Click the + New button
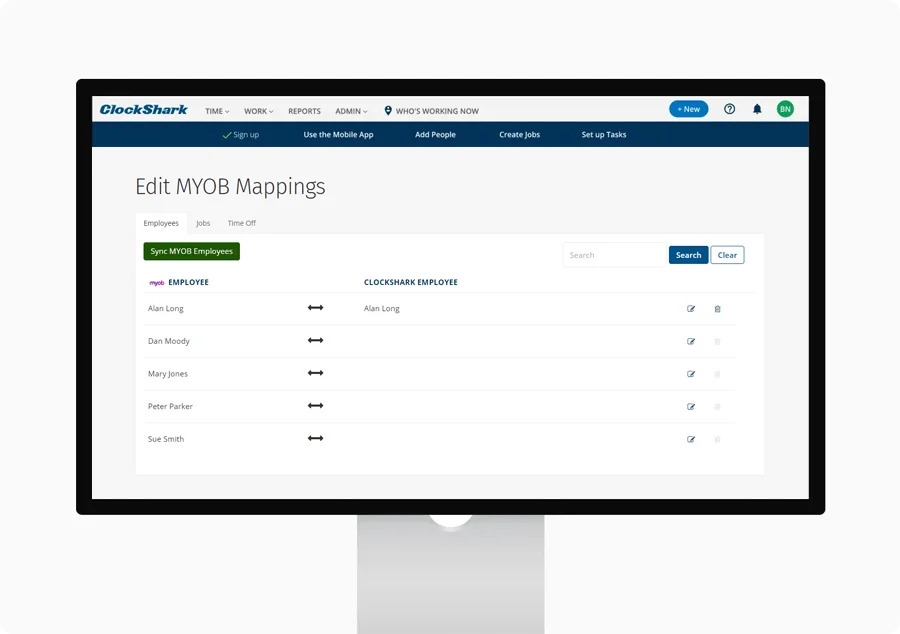This screenshot has height=634, width=900. pos(689,109)
